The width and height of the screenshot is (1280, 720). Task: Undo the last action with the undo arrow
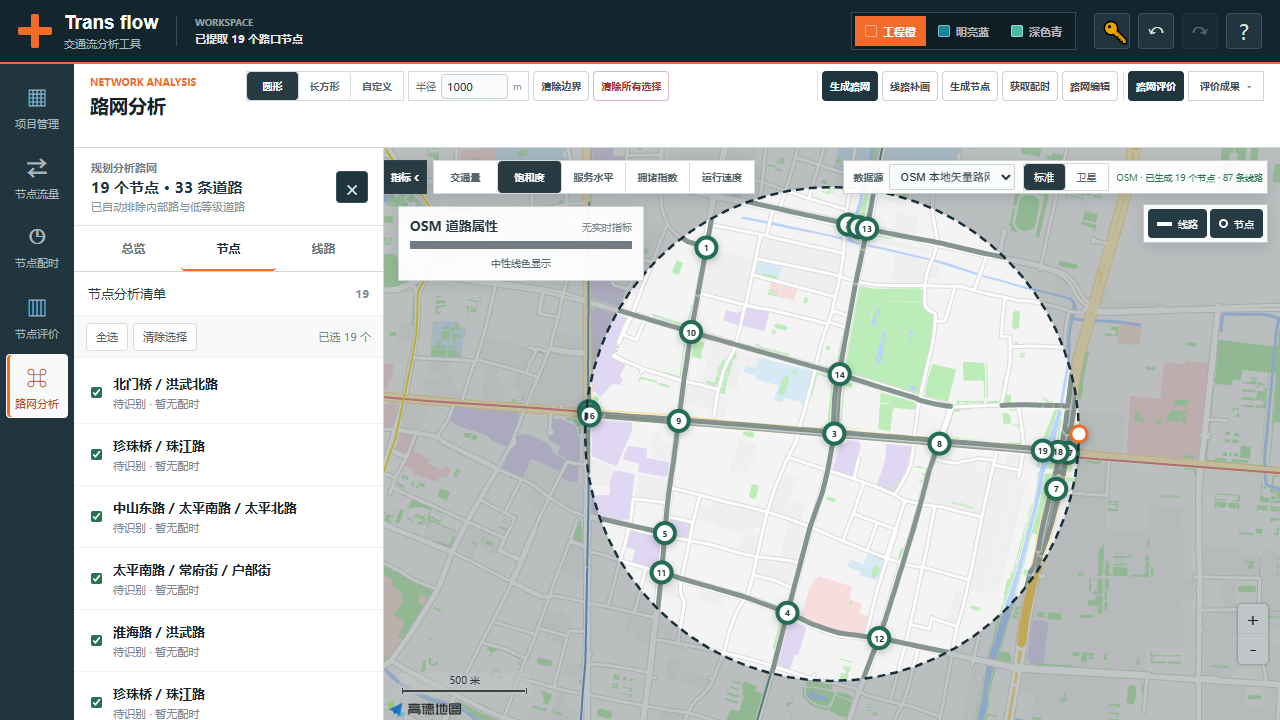pos(1156,31)
